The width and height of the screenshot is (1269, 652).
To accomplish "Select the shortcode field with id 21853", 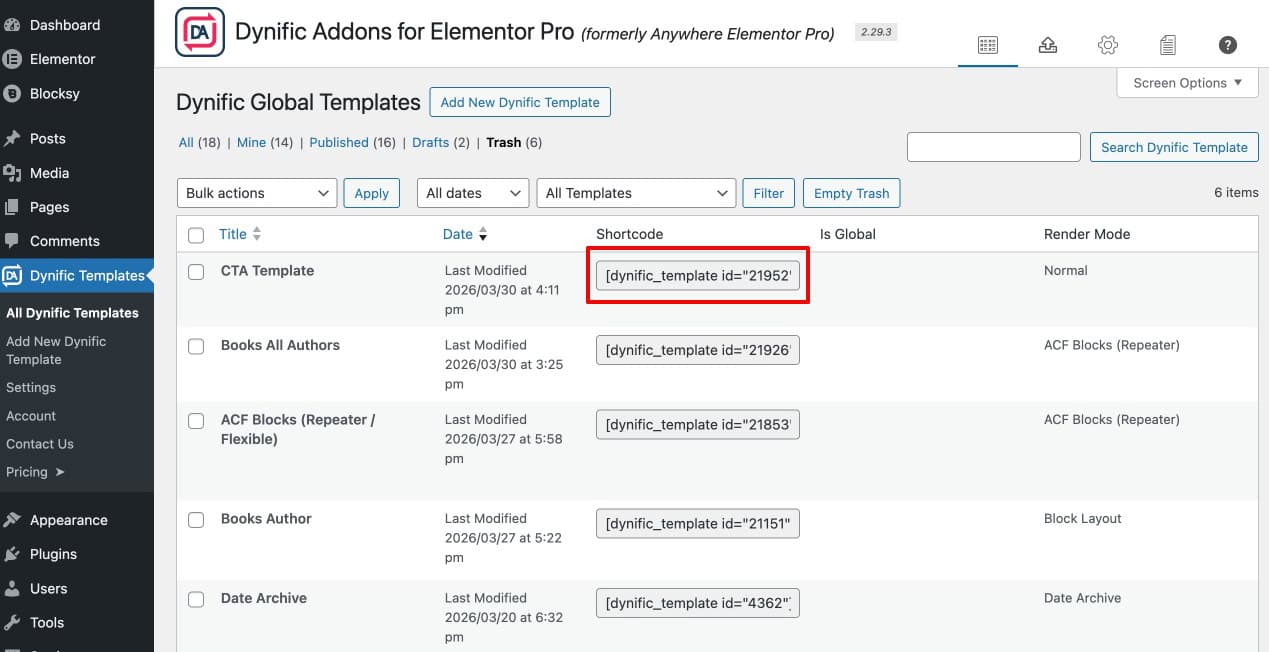I will pyautogui.click(x=698, y=425).
